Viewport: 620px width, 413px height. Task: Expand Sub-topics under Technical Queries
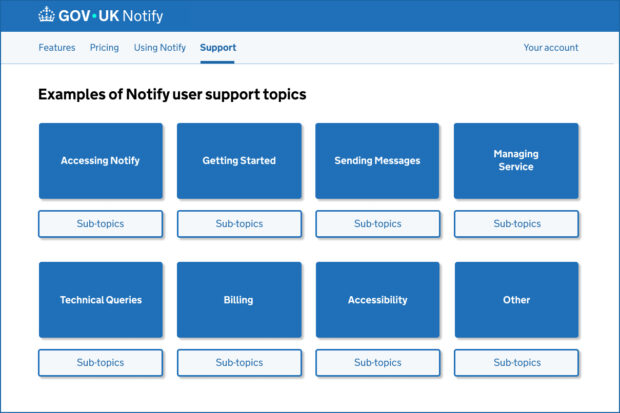(100, 363)
